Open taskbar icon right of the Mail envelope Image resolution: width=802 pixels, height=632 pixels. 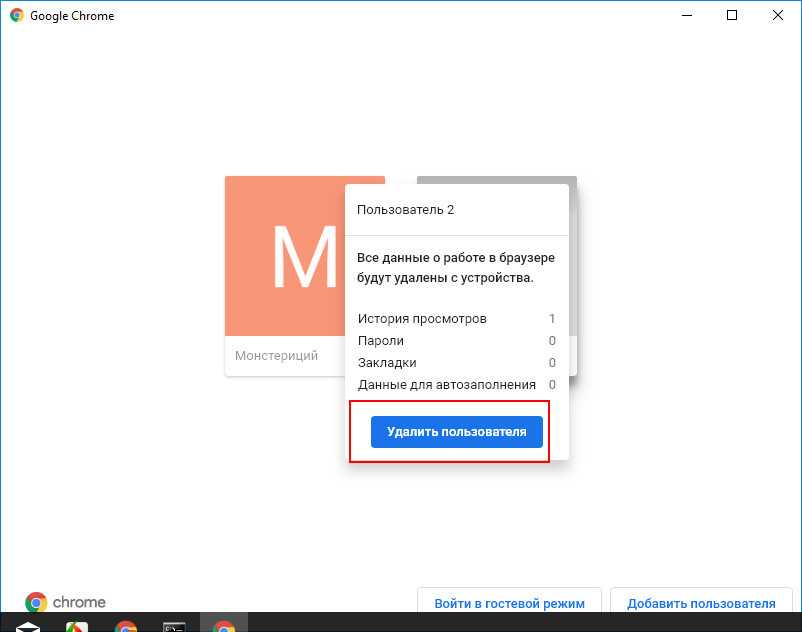point(77,626)
